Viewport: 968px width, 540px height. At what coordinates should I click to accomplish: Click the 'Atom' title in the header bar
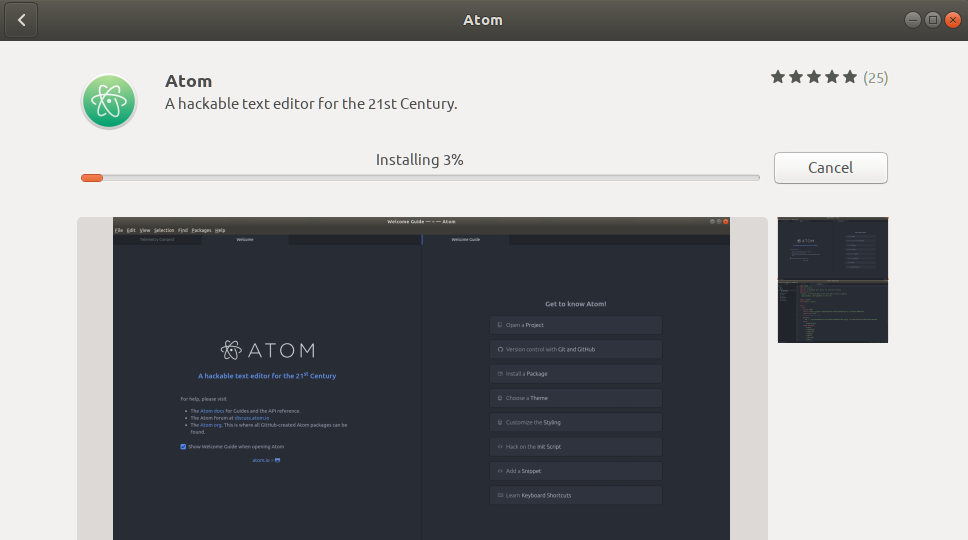pos(483,20)
